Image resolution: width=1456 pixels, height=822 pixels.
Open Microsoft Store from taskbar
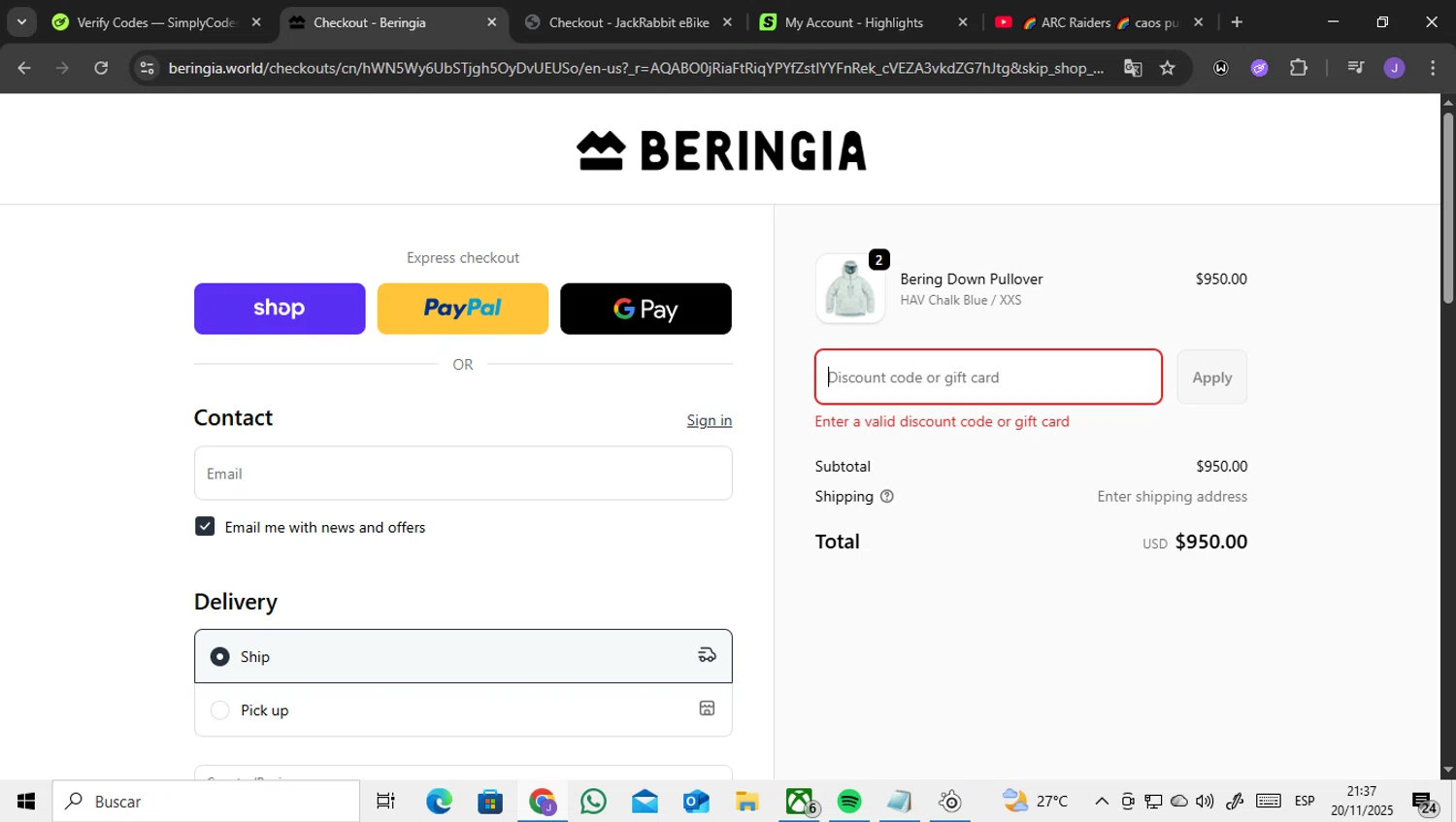[x=490, y=802]
